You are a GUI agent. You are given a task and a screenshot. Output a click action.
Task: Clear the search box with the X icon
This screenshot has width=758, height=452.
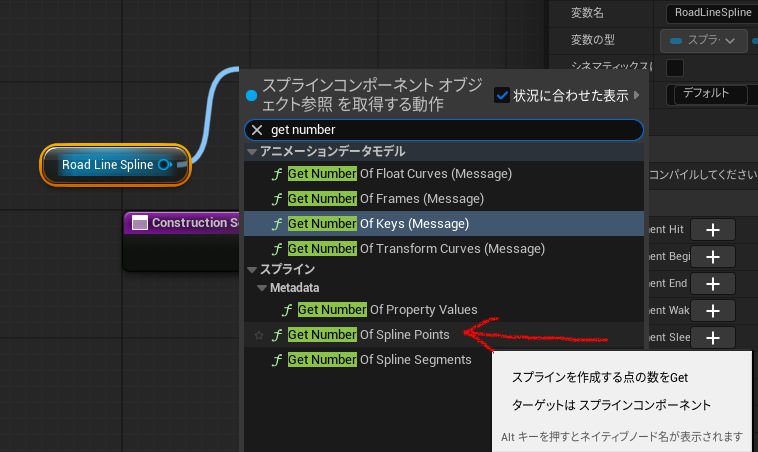[x=257, y=130]
